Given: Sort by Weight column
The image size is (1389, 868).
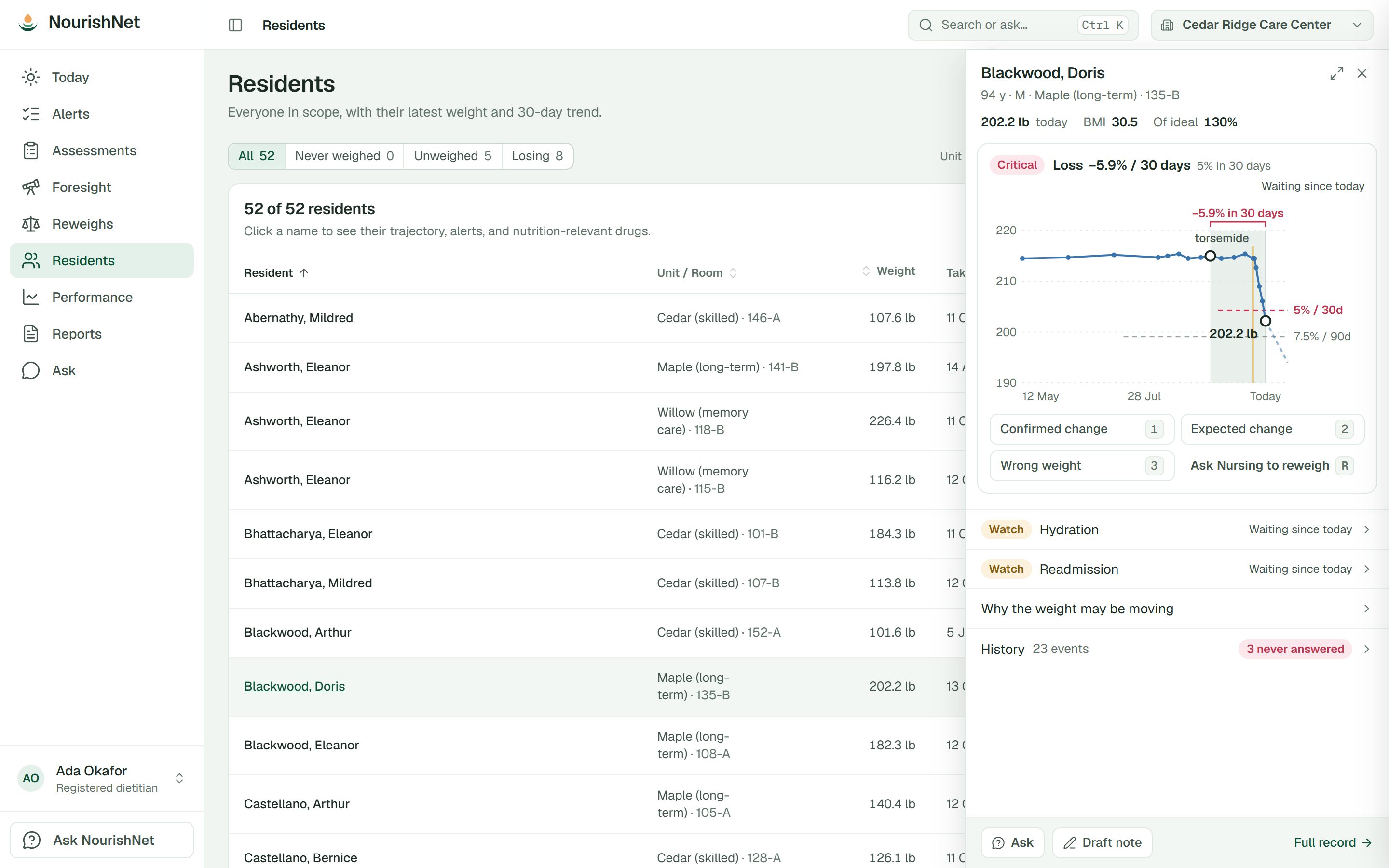Looking at the screenshot, I should point(888,271).
